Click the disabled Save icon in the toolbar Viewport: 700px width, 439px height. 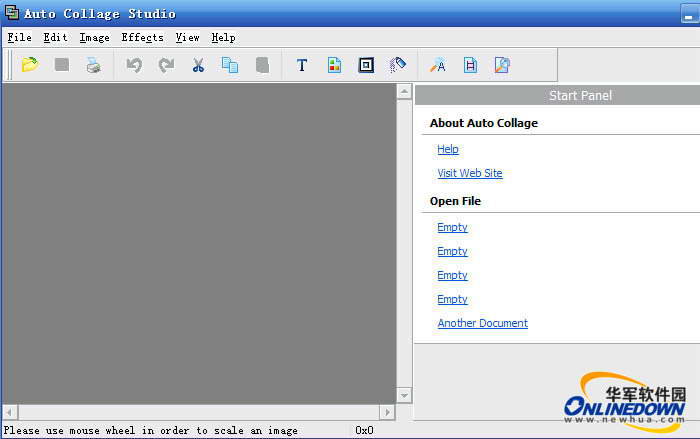[62, 65]
